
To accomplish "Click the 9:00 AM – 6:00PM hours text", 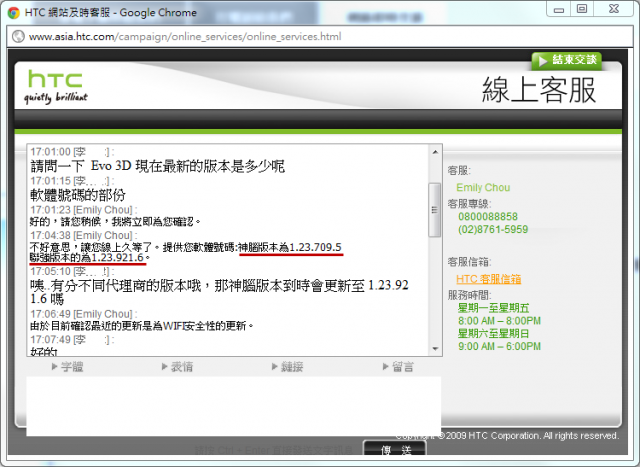I will click(499, 346).
